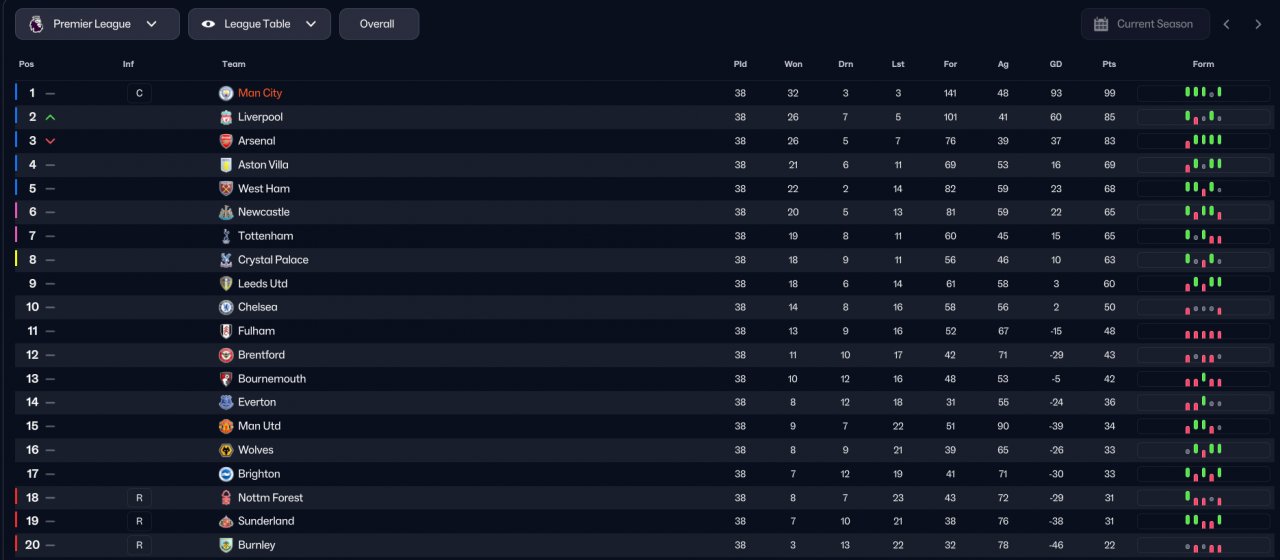1280x560 pixels.
Task: Open the Nottm Forest team link
Action: coord(270,498)
